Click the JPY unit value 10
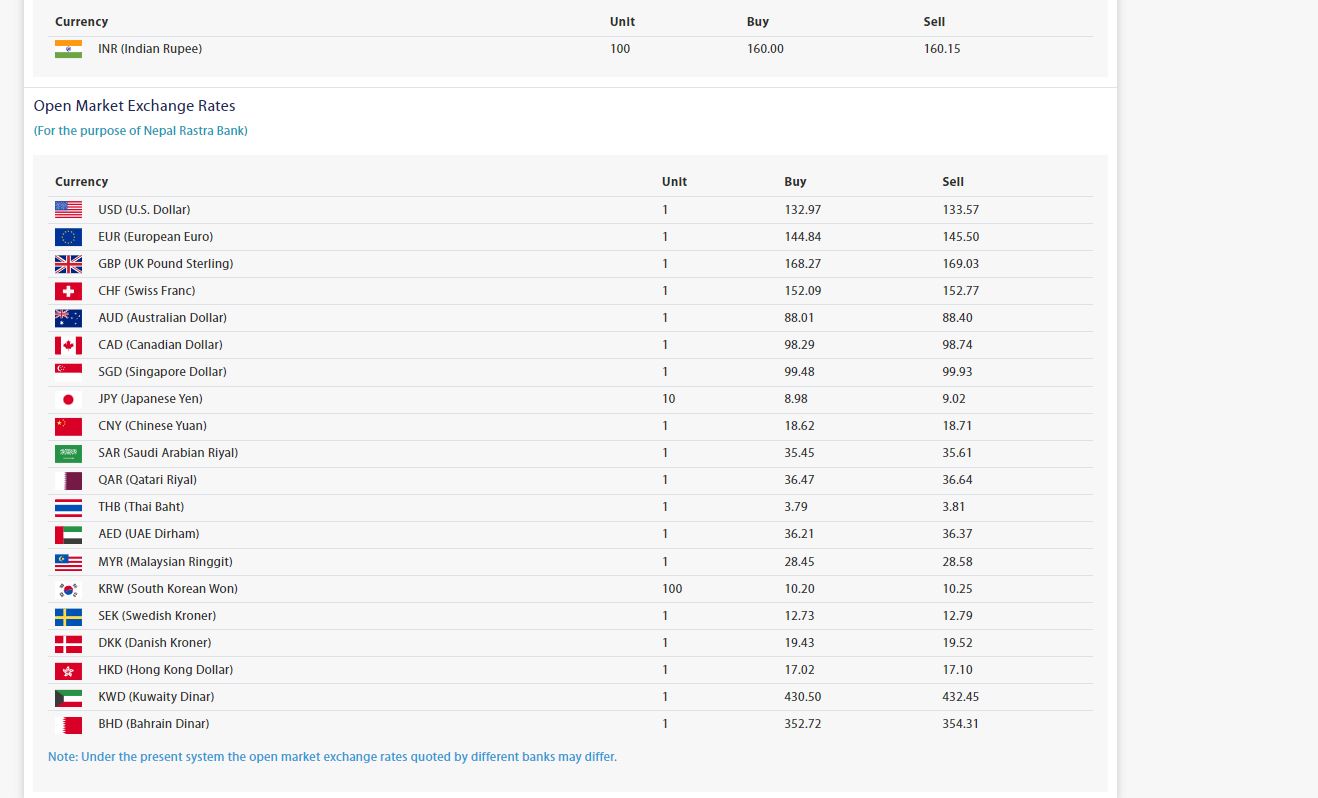The image size is (1318, 798). coord(668,399)
